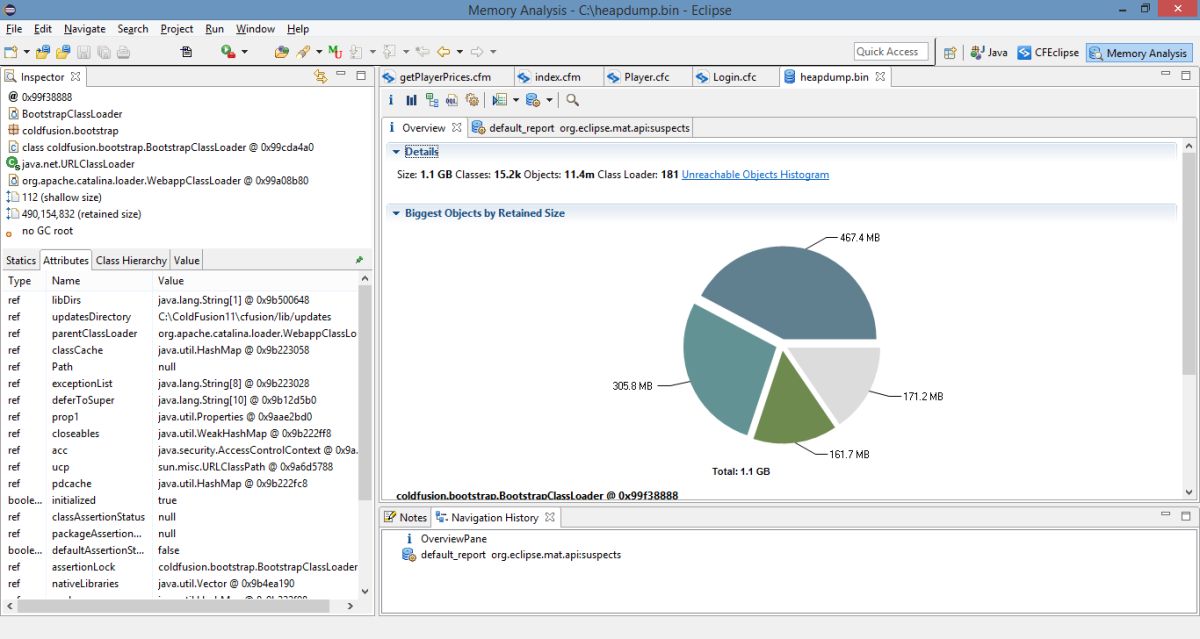
Task: Open the Dominator Tree icon
Action: pyautogui.click(x=431, y=100)
